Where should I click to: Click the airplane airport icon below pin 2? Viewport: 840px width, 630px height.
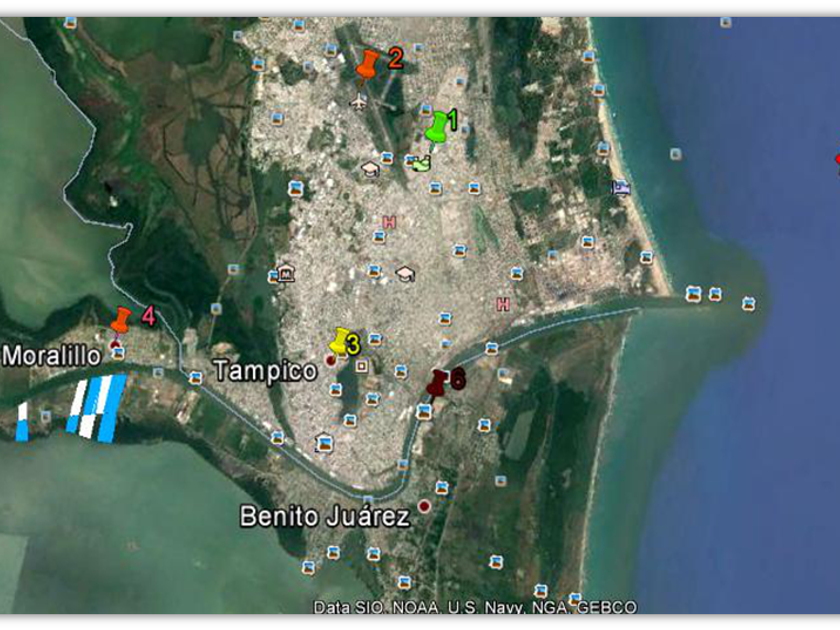tap(359, 101)
